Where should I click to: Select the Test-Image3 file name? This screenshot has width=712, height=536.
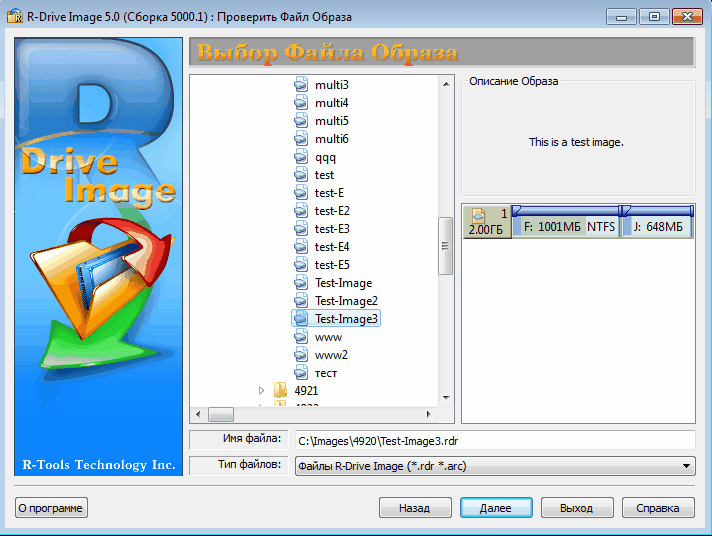(x=346, y=319)
